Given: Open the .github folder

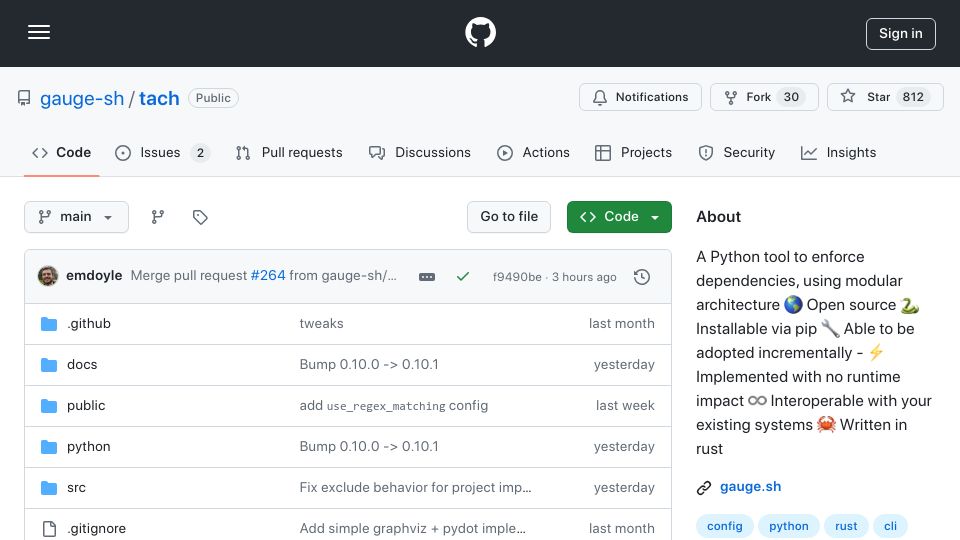Looking at the screenshot, I should (x=89, y=323).
